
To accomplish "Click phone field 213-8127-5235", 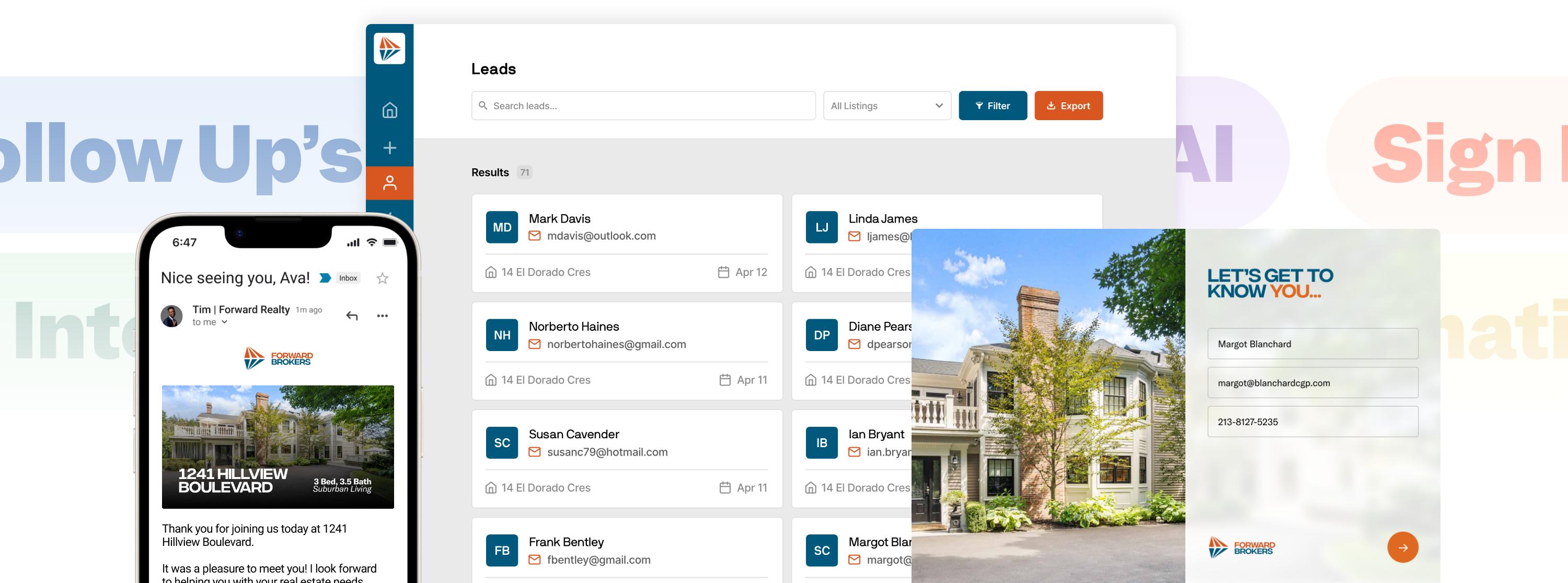I will coord(1312,422).
